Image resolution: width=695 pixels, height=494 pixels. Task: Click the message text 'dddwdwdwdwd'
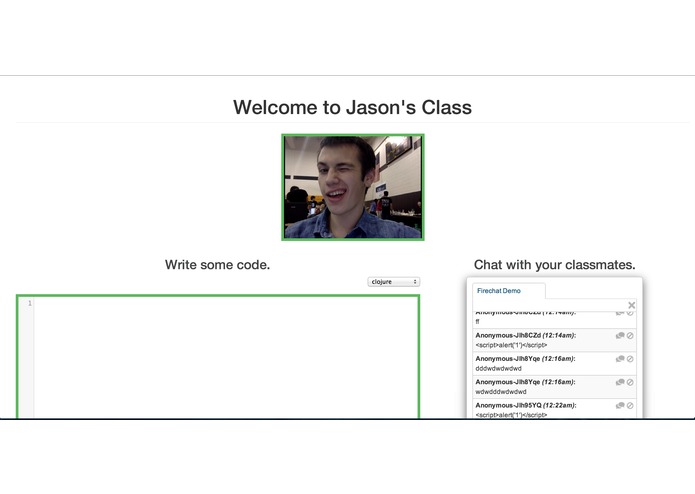pos(498,368)
